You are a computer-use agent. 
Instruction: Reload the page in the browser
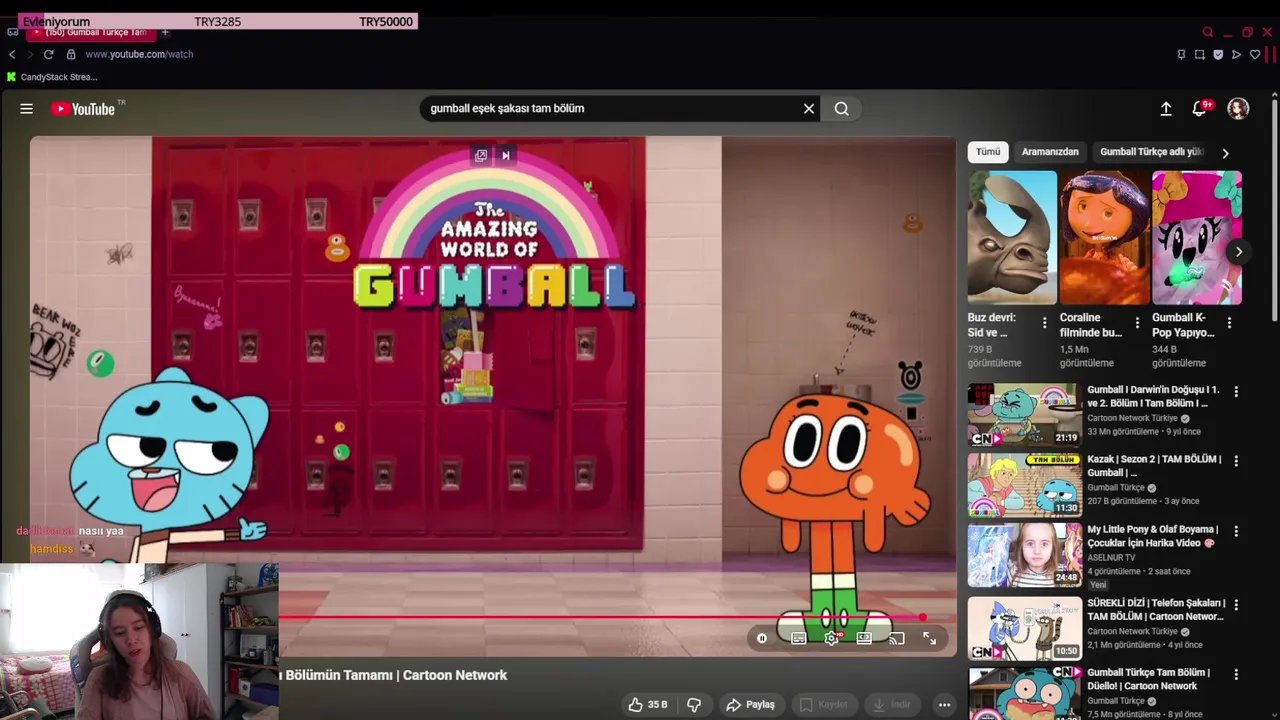point(48,54)
